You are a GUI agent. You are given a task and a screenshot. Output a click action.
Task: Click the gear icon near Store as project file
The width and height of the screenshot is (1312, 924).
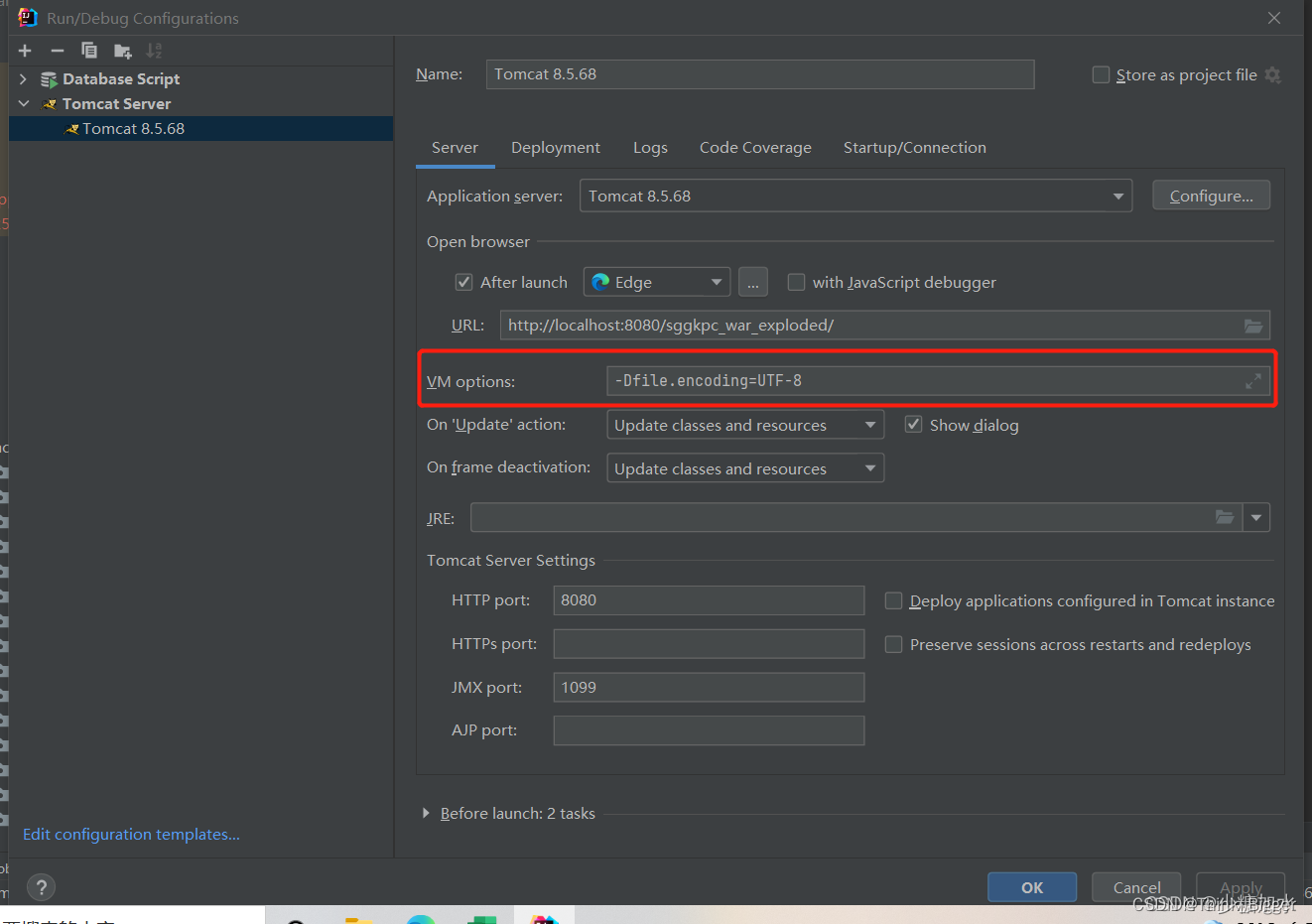[x=1275, y=73]
